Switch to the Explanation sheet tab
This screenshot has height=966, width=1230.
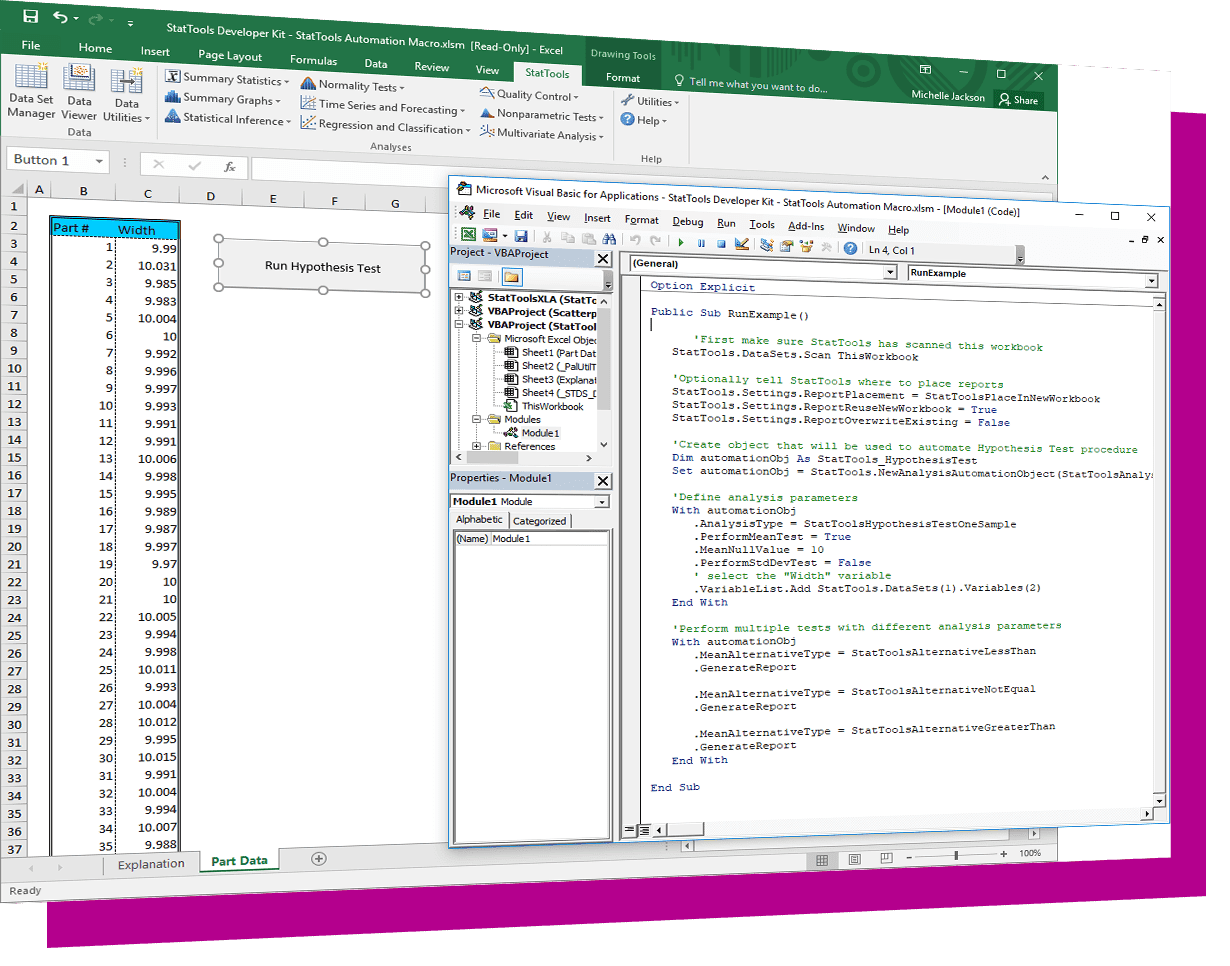[x=151, y=864]
